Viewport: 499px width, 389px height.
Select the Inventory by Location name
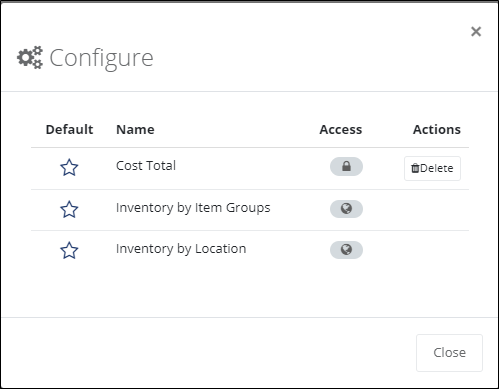click(x=181, y=249)
